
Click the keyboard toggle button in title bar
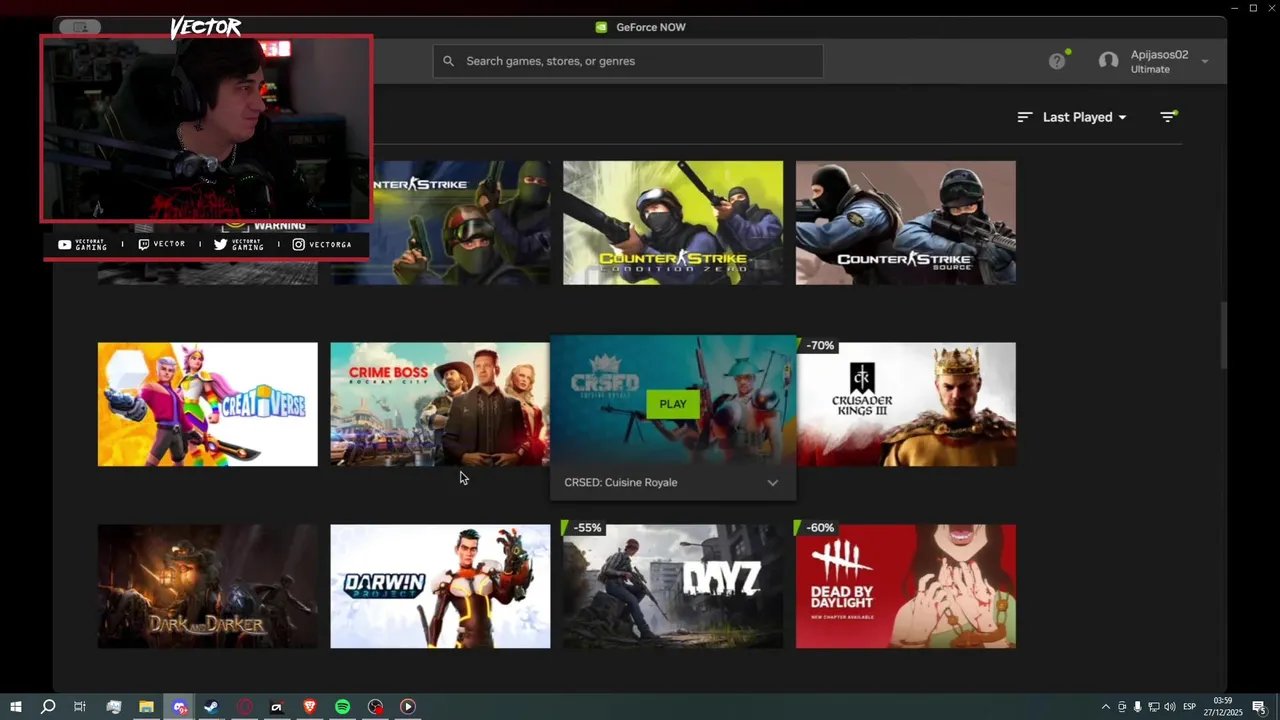click(x=81, y=27)
